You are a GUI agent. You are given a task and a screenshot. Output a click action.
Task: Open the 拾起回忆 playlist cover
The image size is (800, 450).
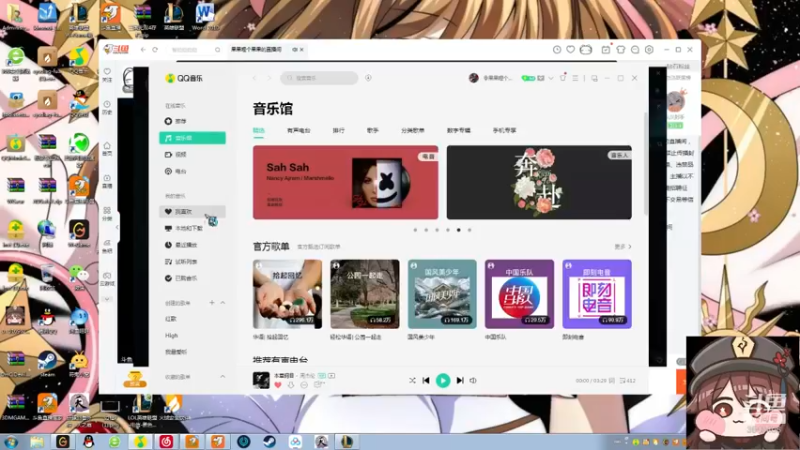(x=287, y=294)
